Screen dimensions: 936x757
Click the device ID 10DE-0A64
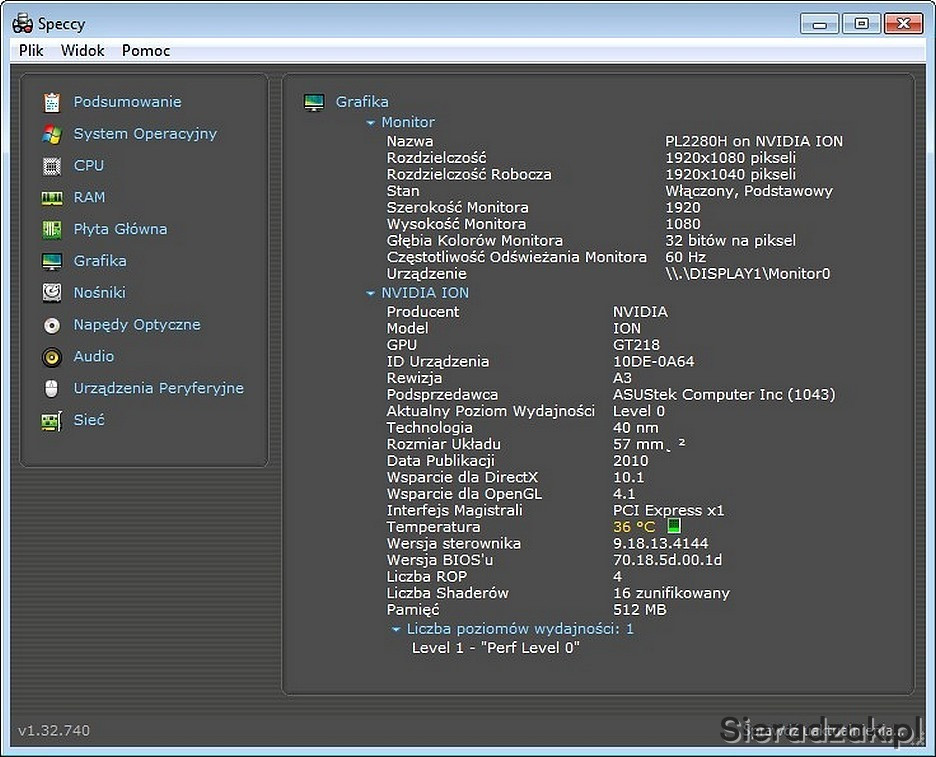tap(654, 362)
